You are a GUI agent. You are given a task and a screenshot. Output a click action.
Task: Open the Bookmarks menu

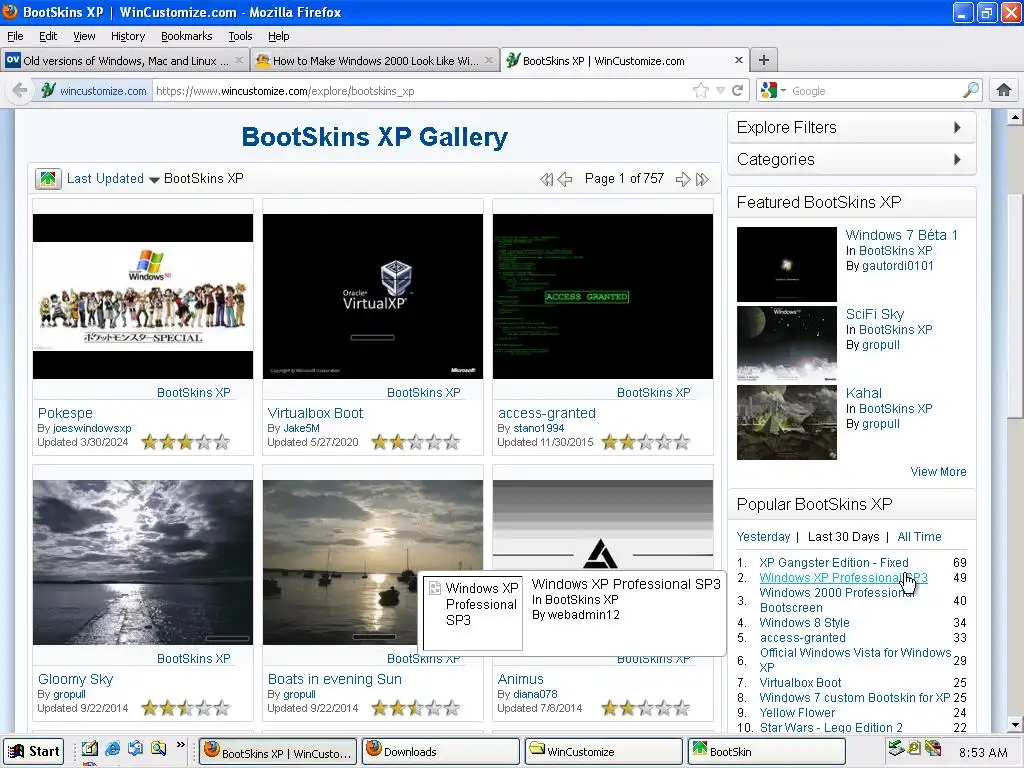tap(186, 36)
